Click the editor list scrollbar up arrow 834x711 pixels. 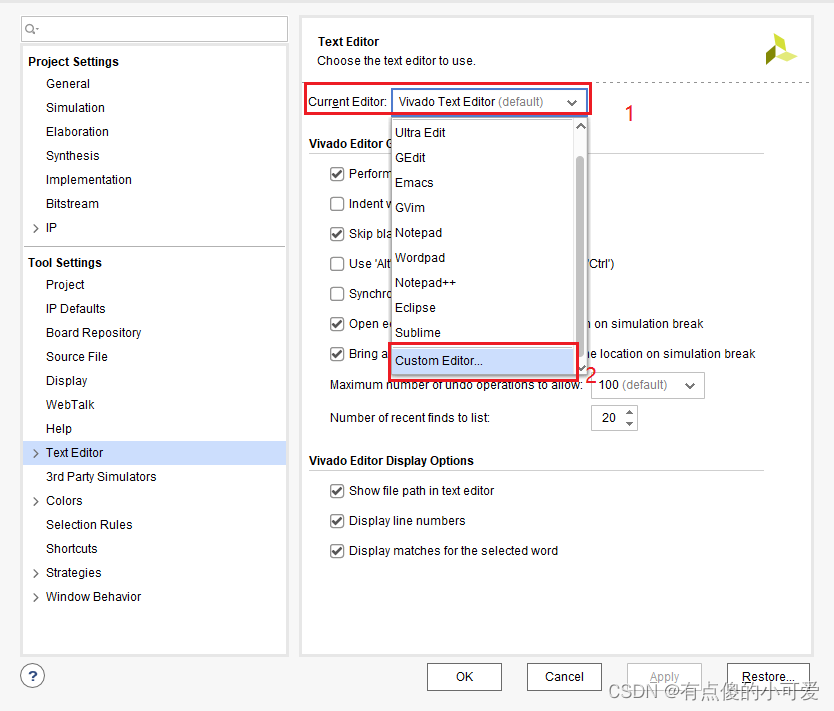point(580,127)
